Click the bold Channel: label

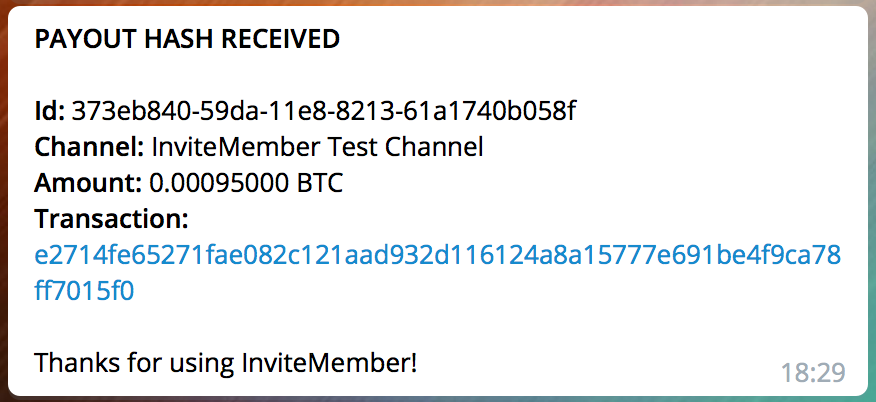point(89,147)
